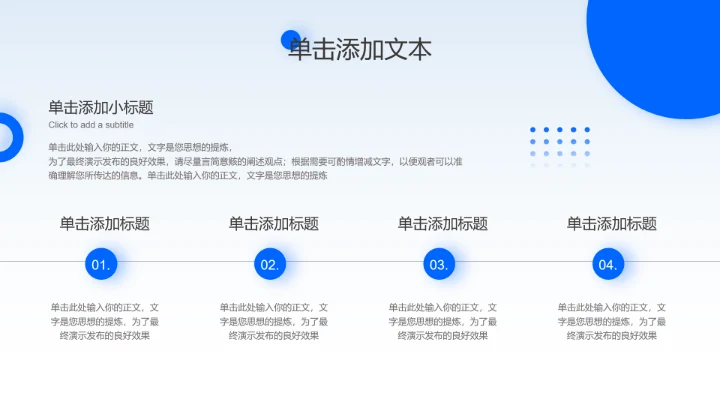Screen dimensions: 720x405
Task: Select the 单击添加标题 heading above circle 03
Action: 443,224
